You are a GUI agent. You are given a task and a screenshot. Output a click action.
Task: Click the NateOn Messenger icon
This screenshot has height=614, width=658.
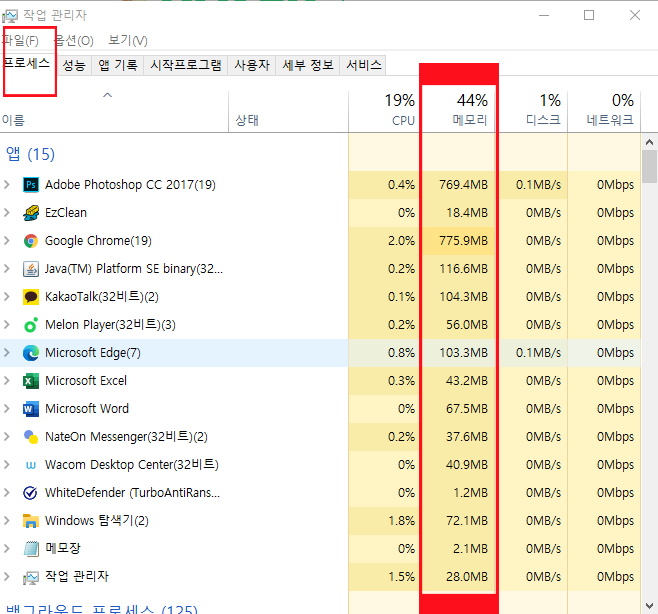point(31,437)
